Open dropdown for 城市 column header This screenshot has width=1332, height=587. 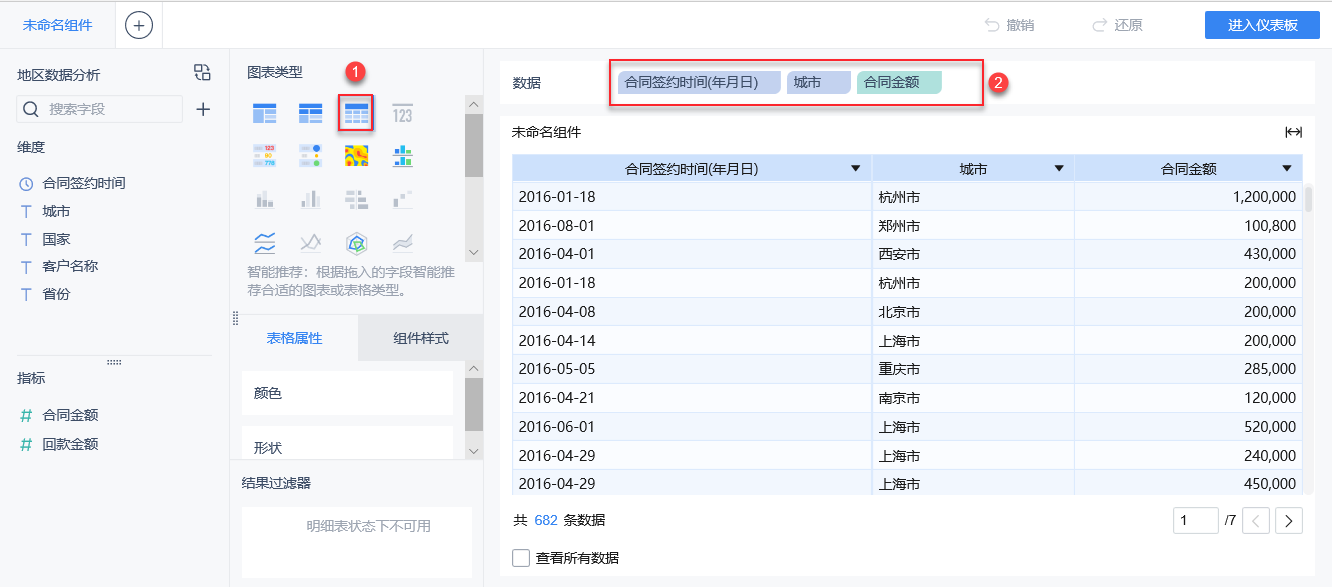click(x=1059, y=168)
